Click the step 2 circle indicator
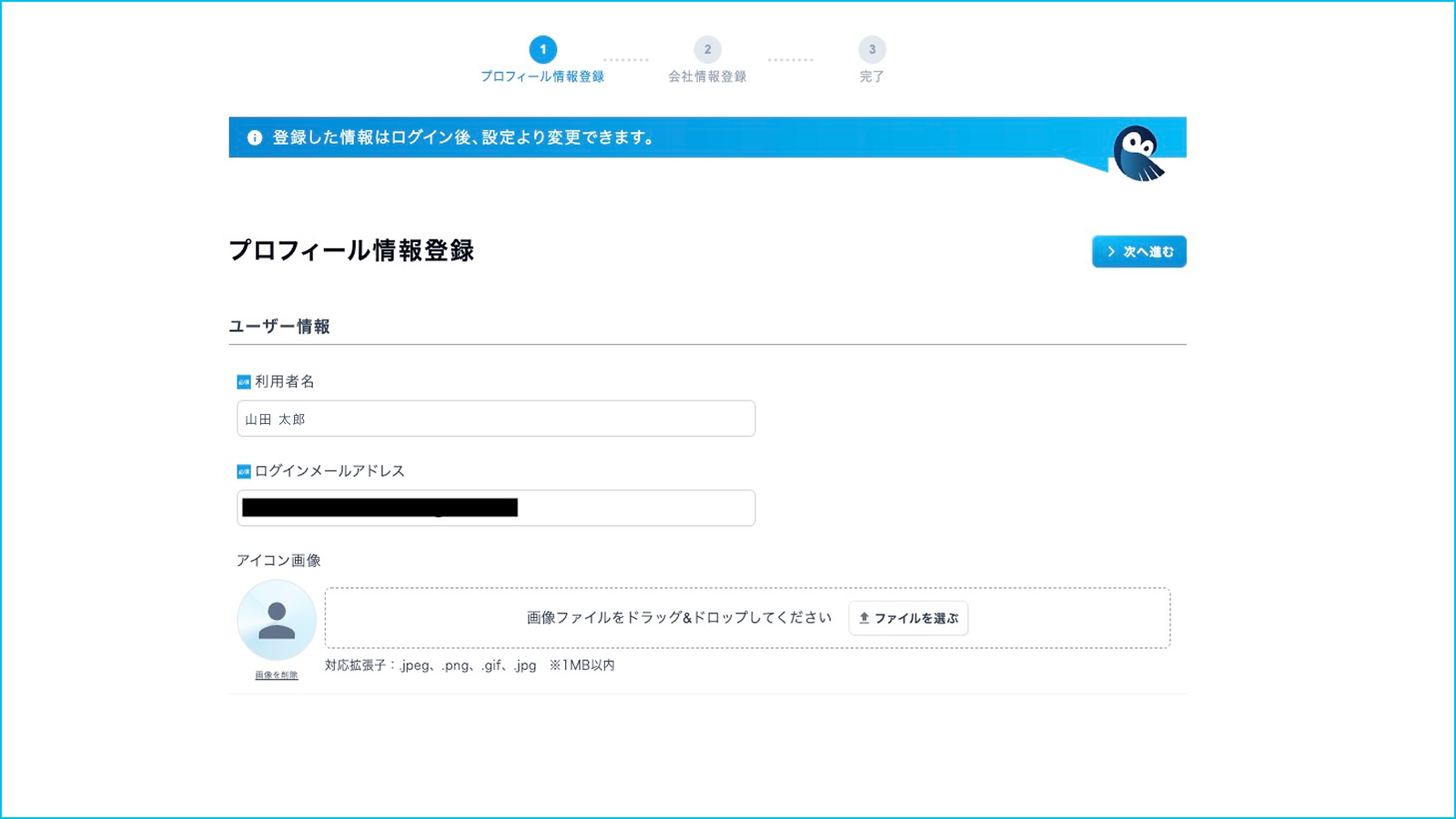Screen dimensions: 1456x819 707,49
